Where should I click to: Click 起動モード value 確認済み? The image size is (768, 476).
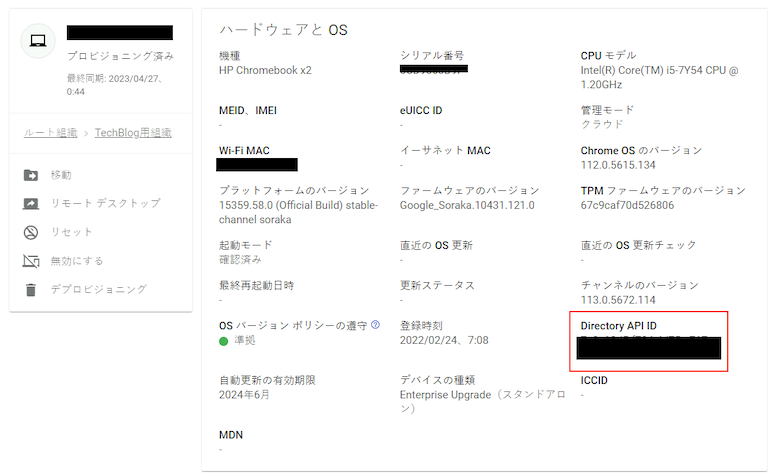point(240,260)
